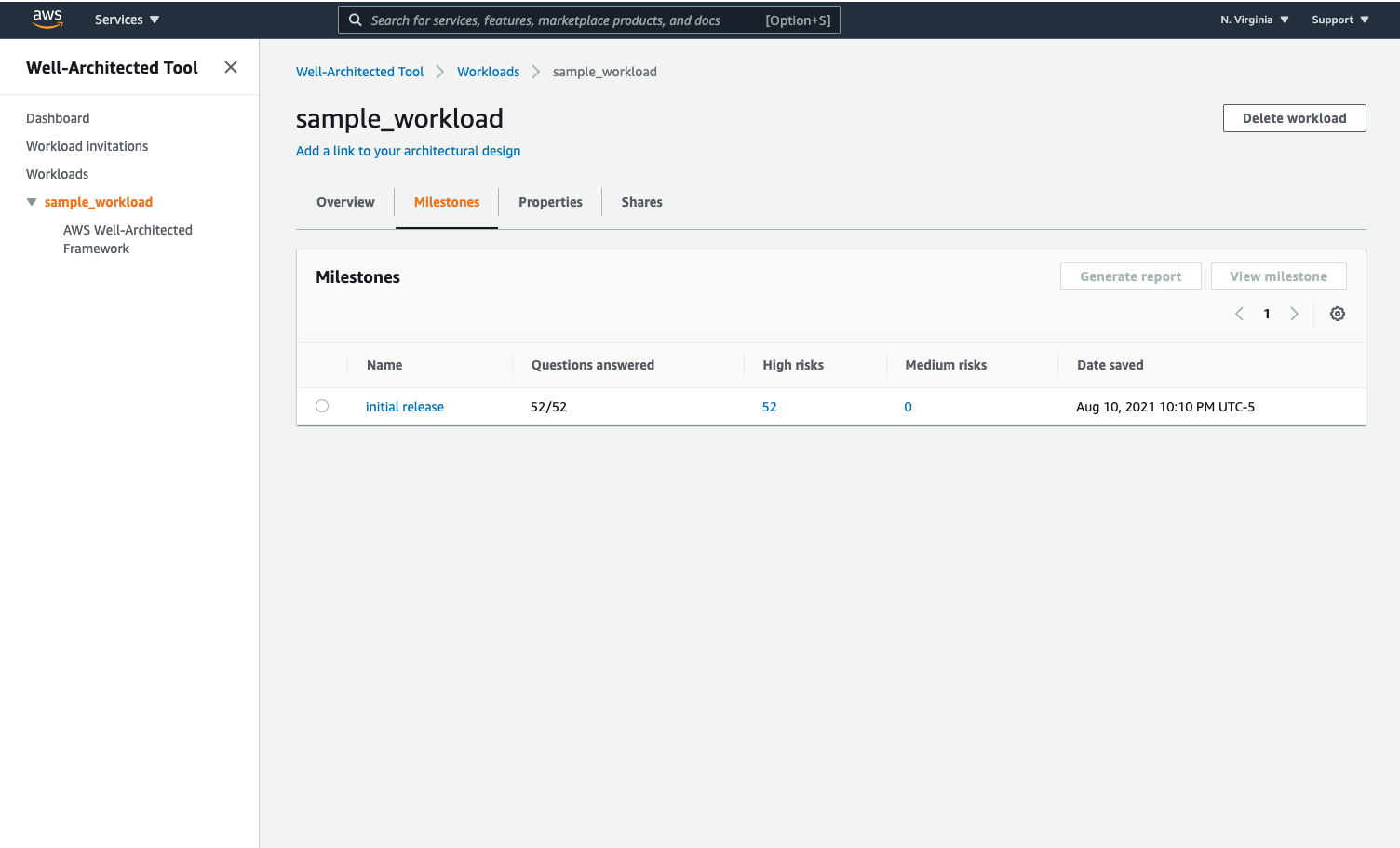
Task: Go to next milestones page arrow
Action: tap(1294, 314)
